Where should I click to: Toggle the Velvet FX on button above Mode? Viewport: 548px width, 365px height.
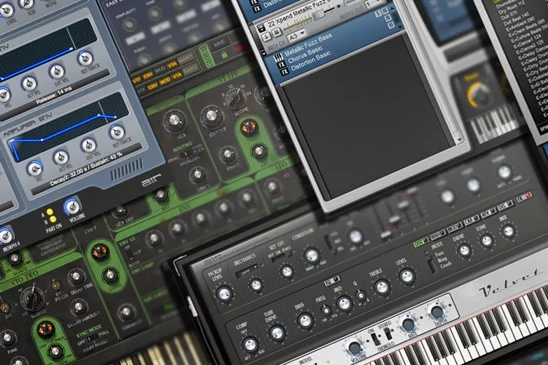(x=421, y=242)
